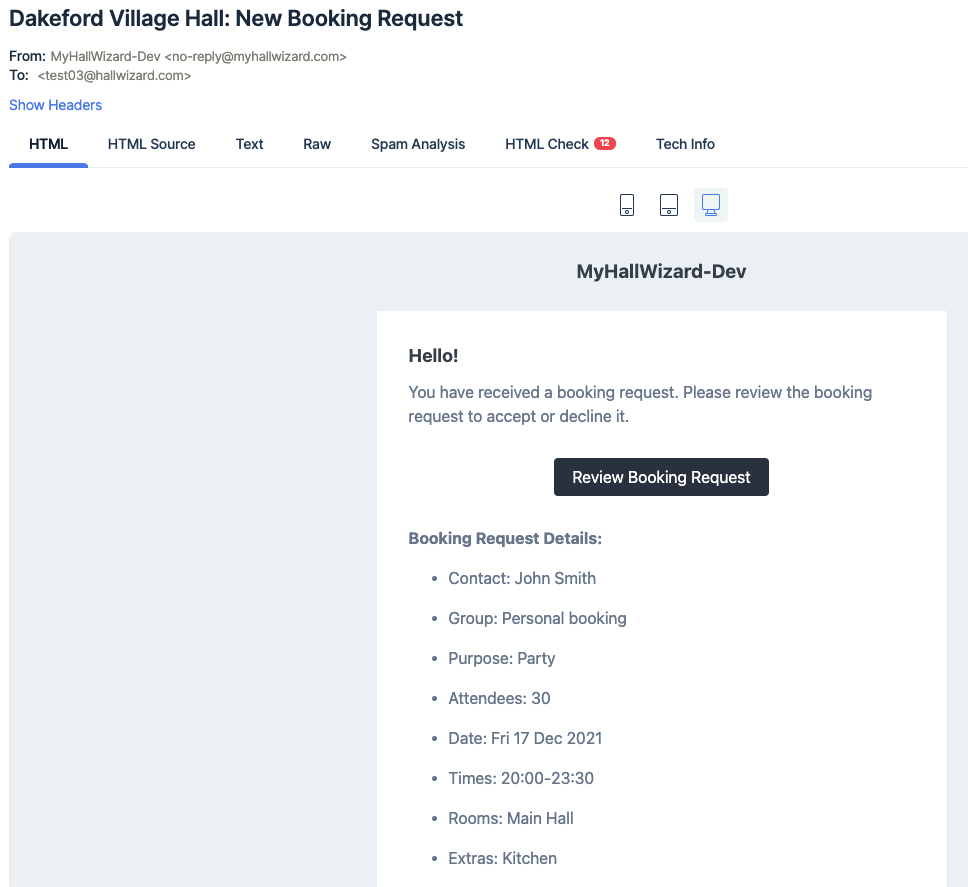Click the MyHallWizard-Dev email header

[x=661, y=272]
